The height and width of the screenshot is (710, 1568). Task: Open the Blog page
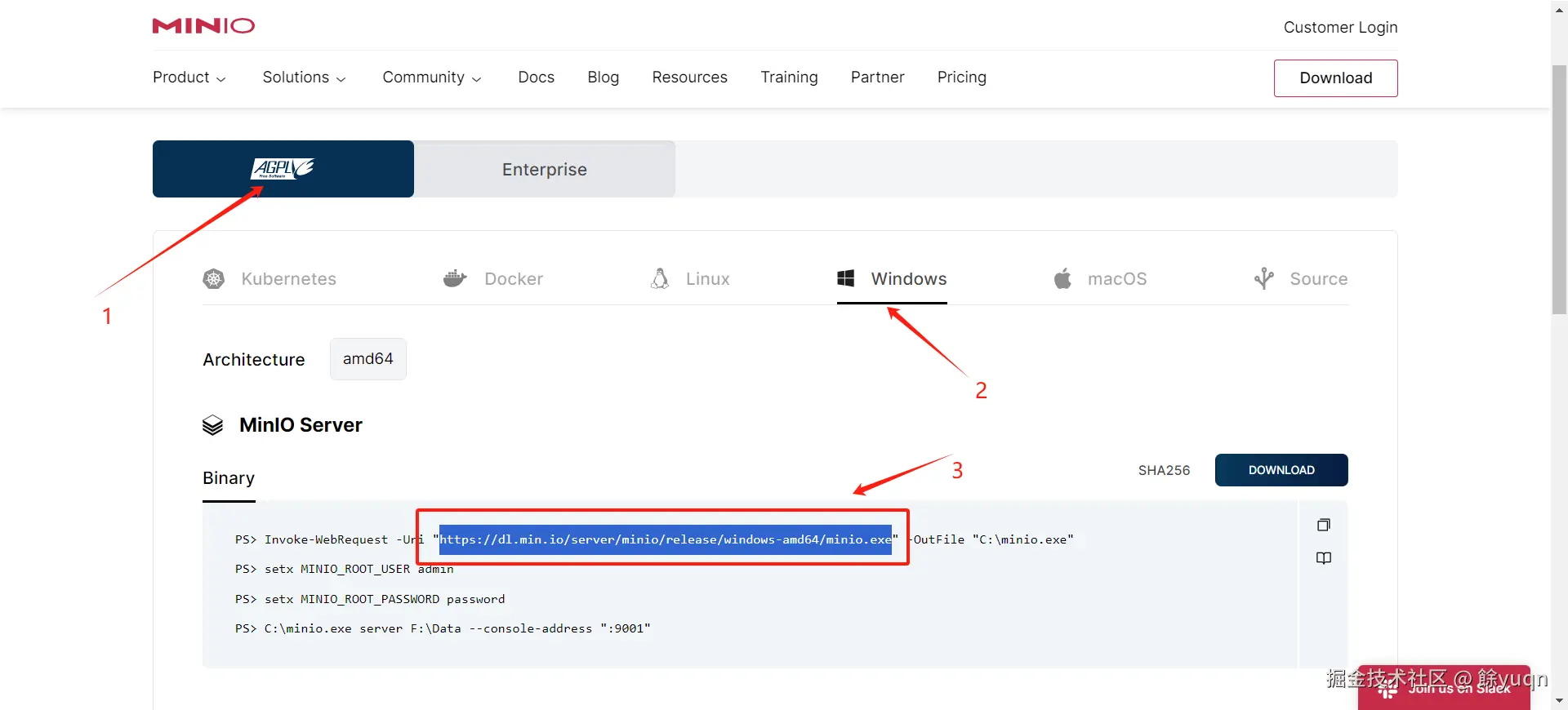point(604,78)
